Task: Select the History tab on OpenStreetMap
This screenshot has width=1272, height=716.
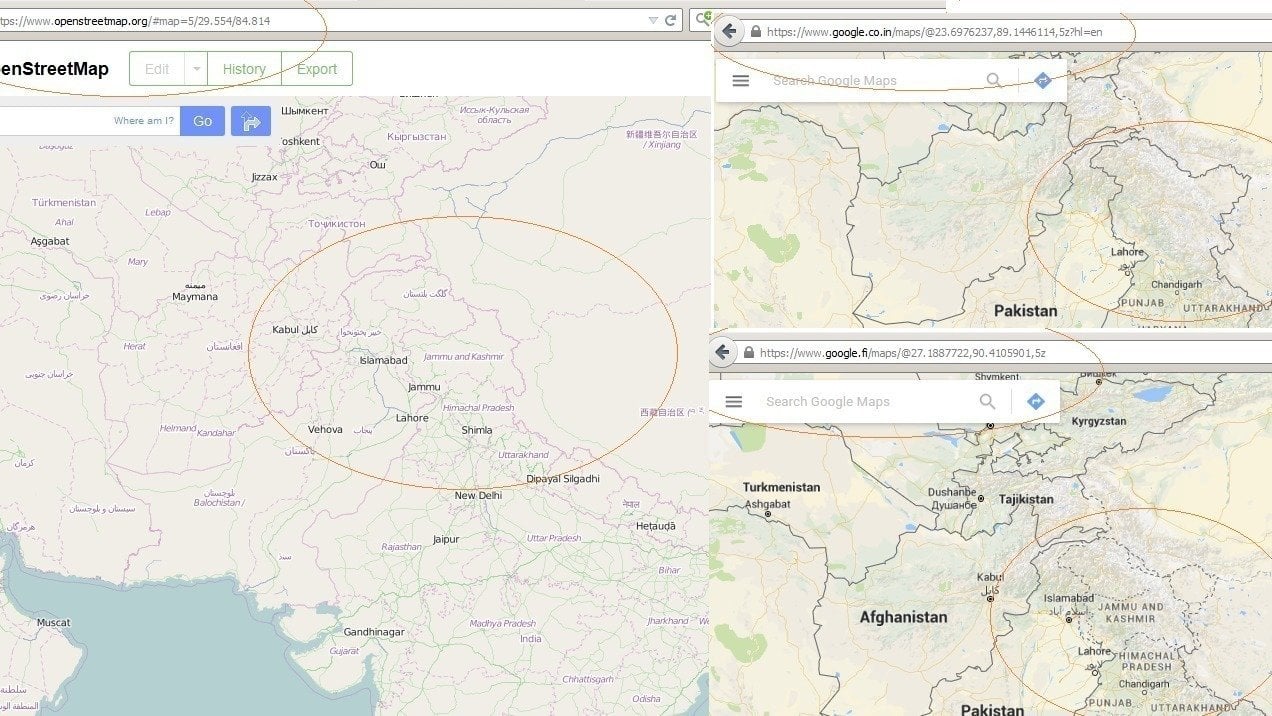Action: pos(243,68)
